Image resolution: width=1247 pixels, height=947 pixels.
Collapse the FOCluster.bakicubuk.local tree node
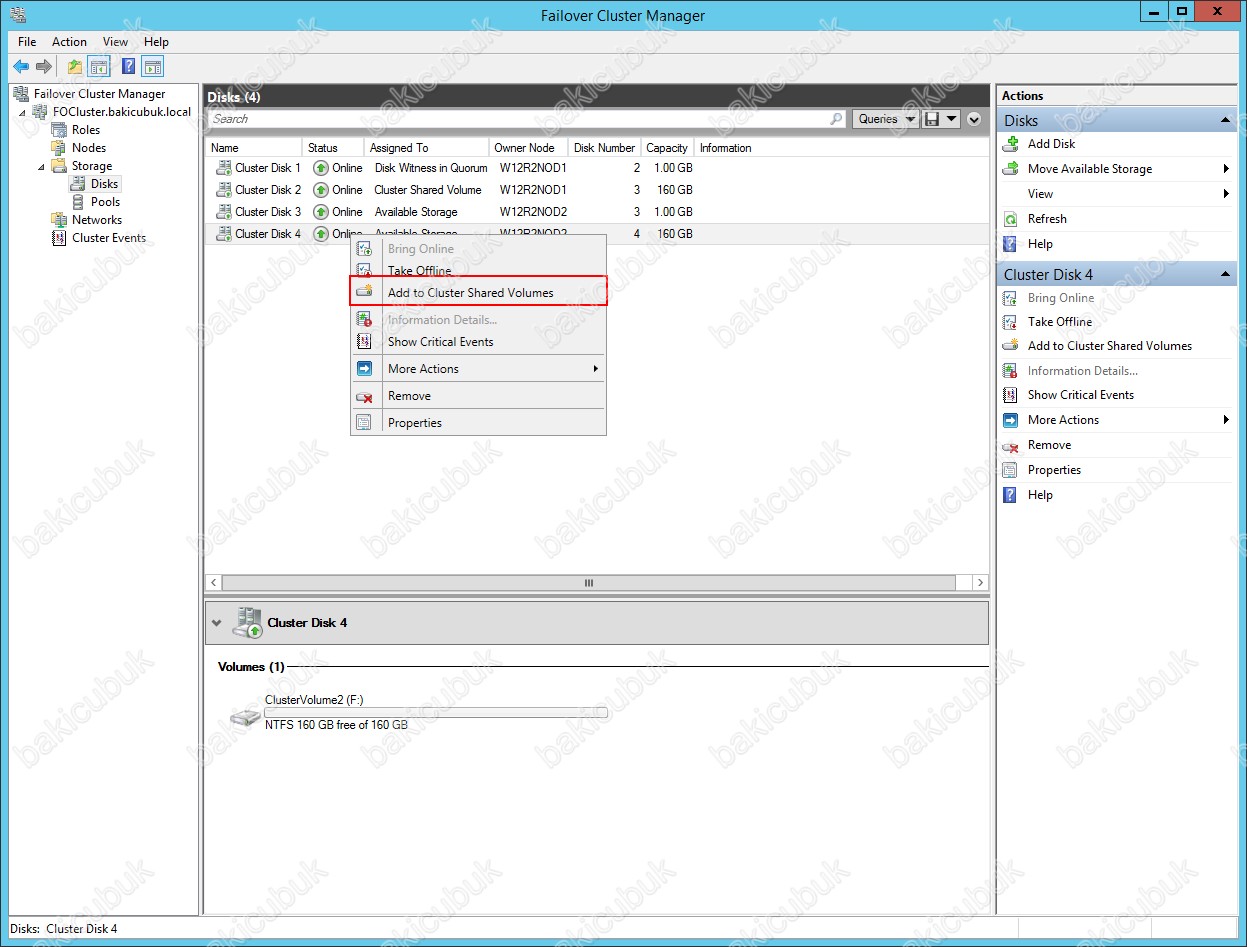(24, 112)
